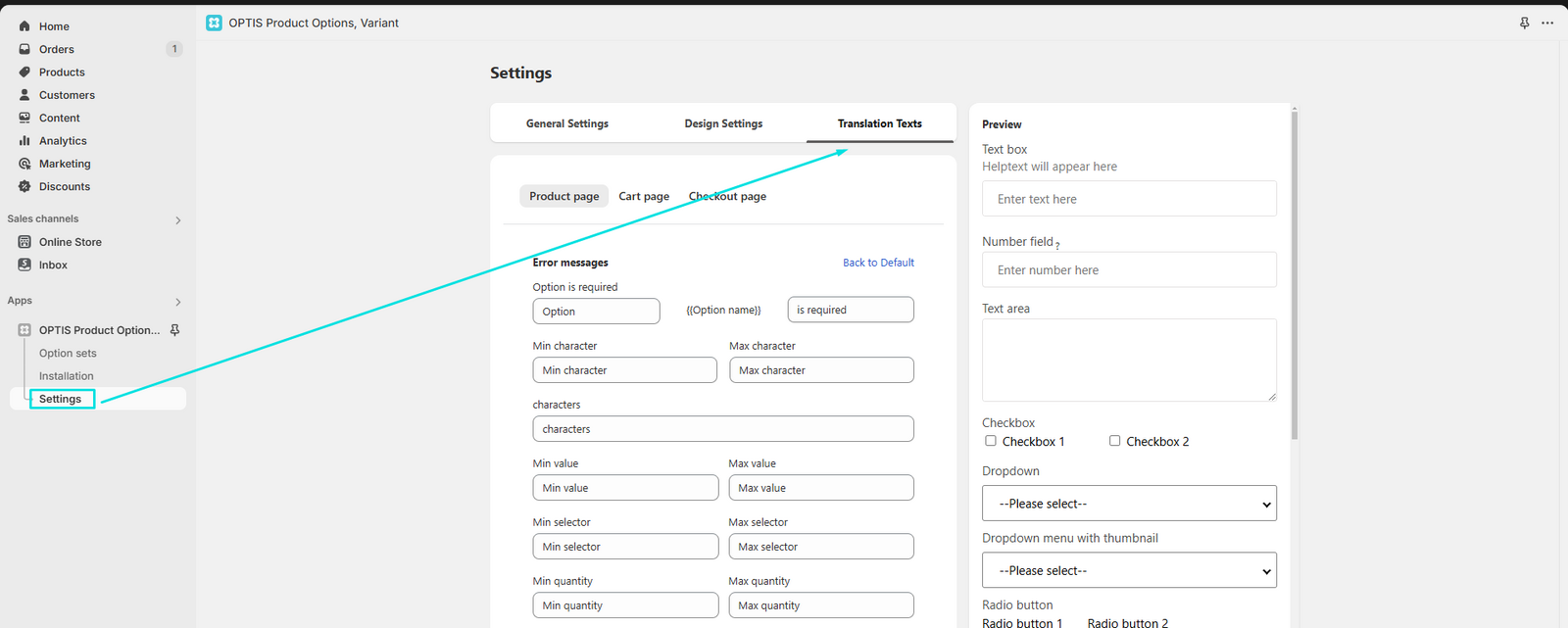Open Marketing via its target icon
1568x628 pixels.
coord(24,164)
